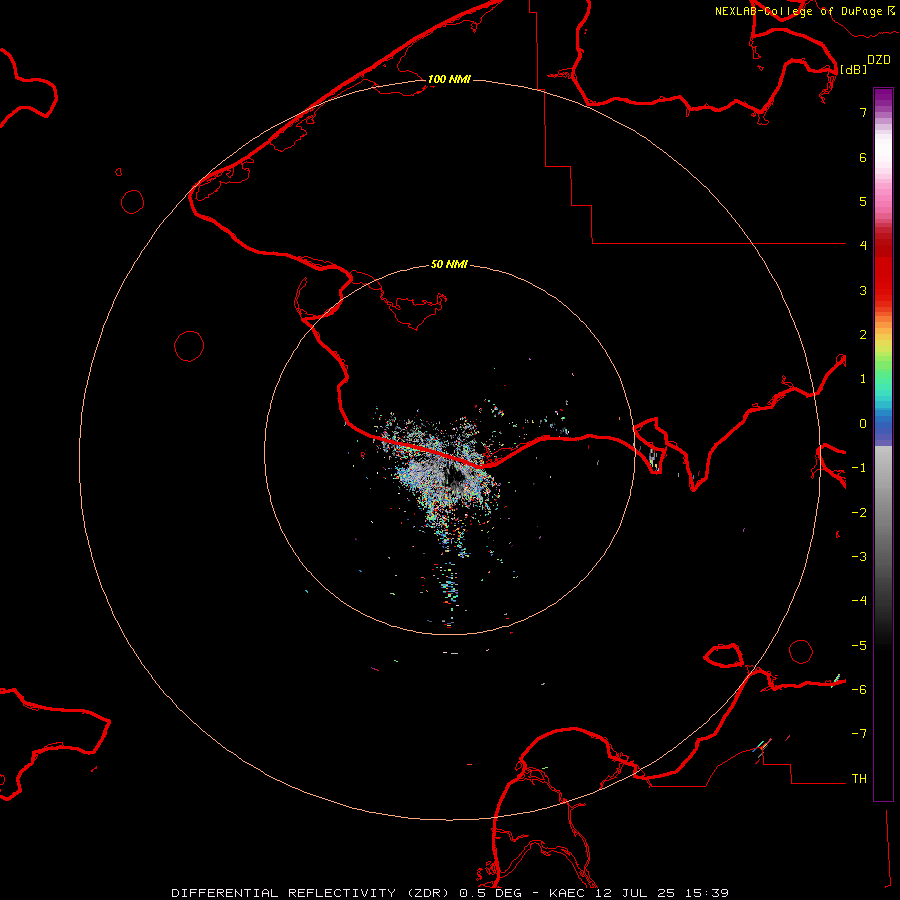The height and width of the screenshot is (900, 900).
Task: Click the 0 dB colorbar tick label
Action: tap(863, 424)
